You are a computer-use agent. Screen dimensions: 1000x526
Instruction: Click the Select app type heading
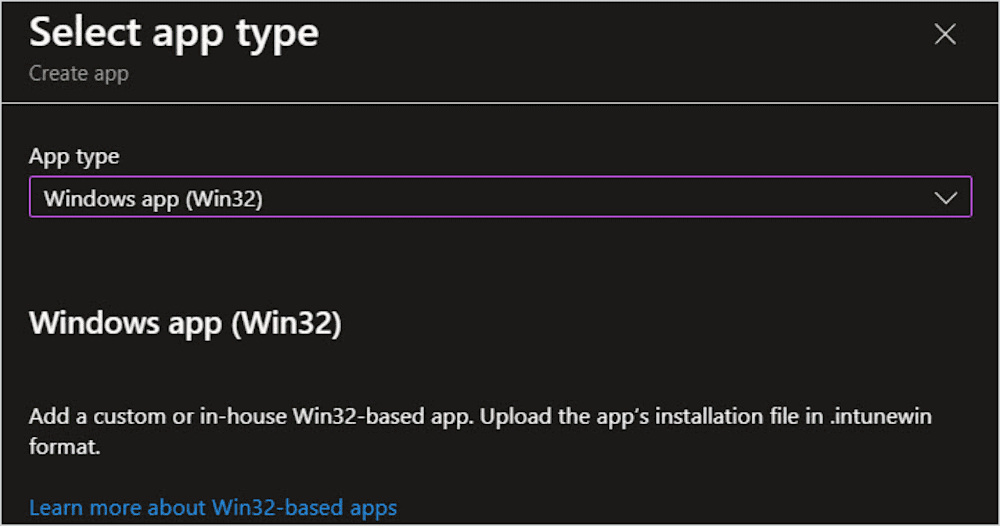tap(173, 33)
